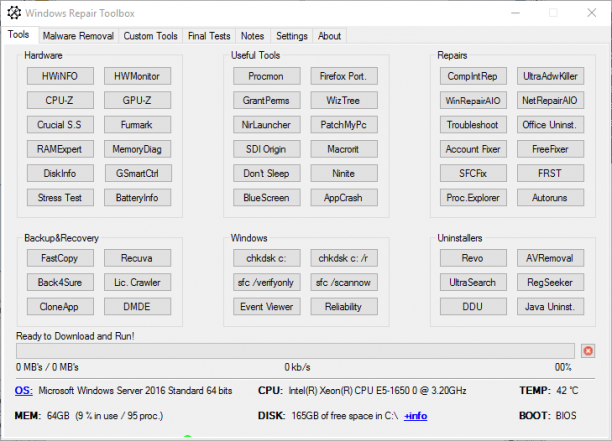Image resolution: width=612 pixels, height=441 pixels.
Task: Launch Lic. Crawler
Action: [x=137, y=282]
